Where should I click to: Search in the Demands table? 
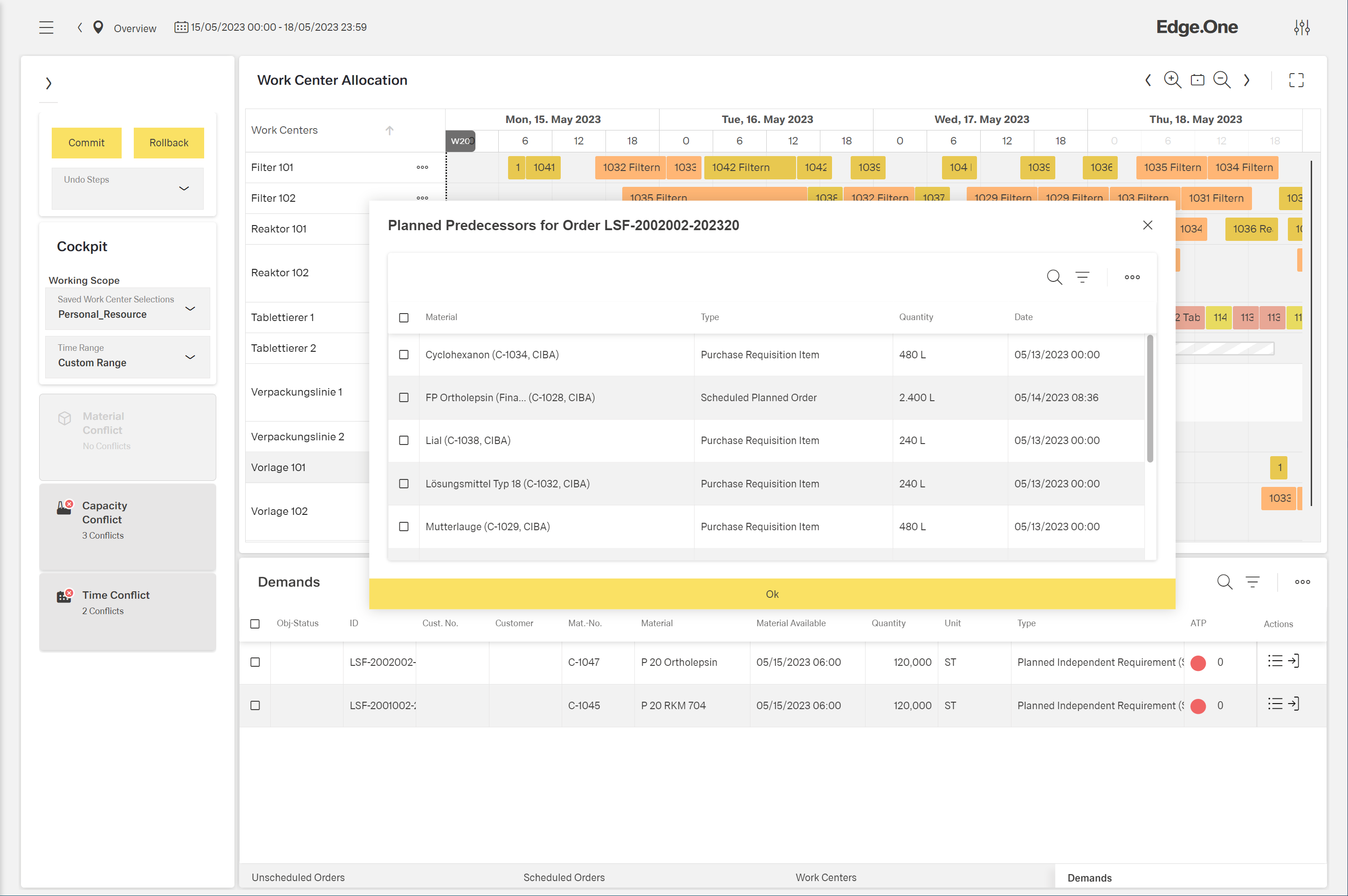(x=1224, y=581)
